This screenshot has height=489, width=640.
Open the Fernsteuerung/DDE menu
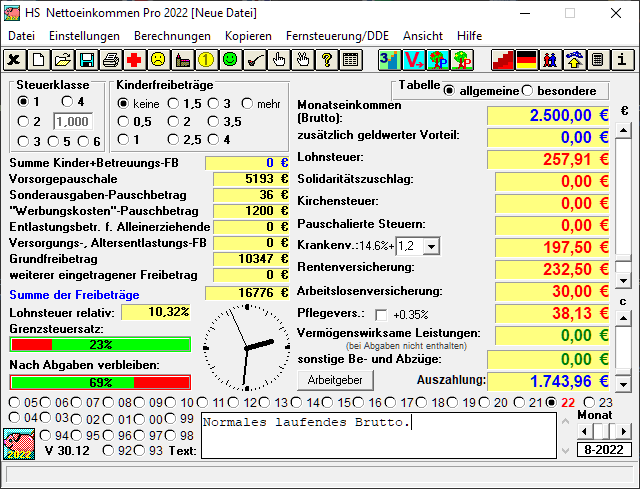pos(338,35)
